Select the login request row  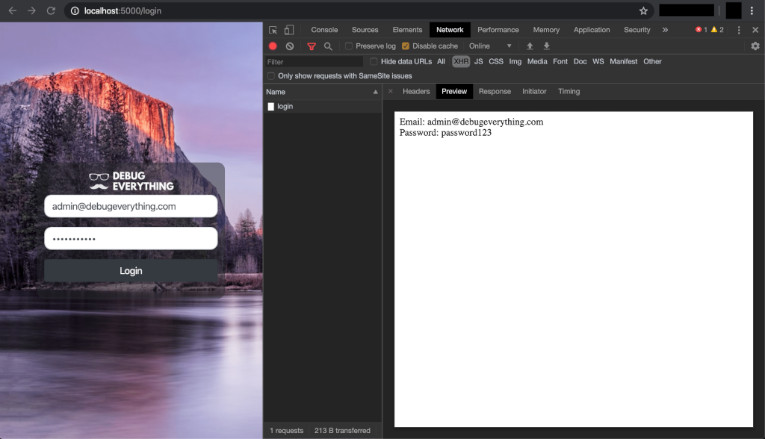(322, 106)
